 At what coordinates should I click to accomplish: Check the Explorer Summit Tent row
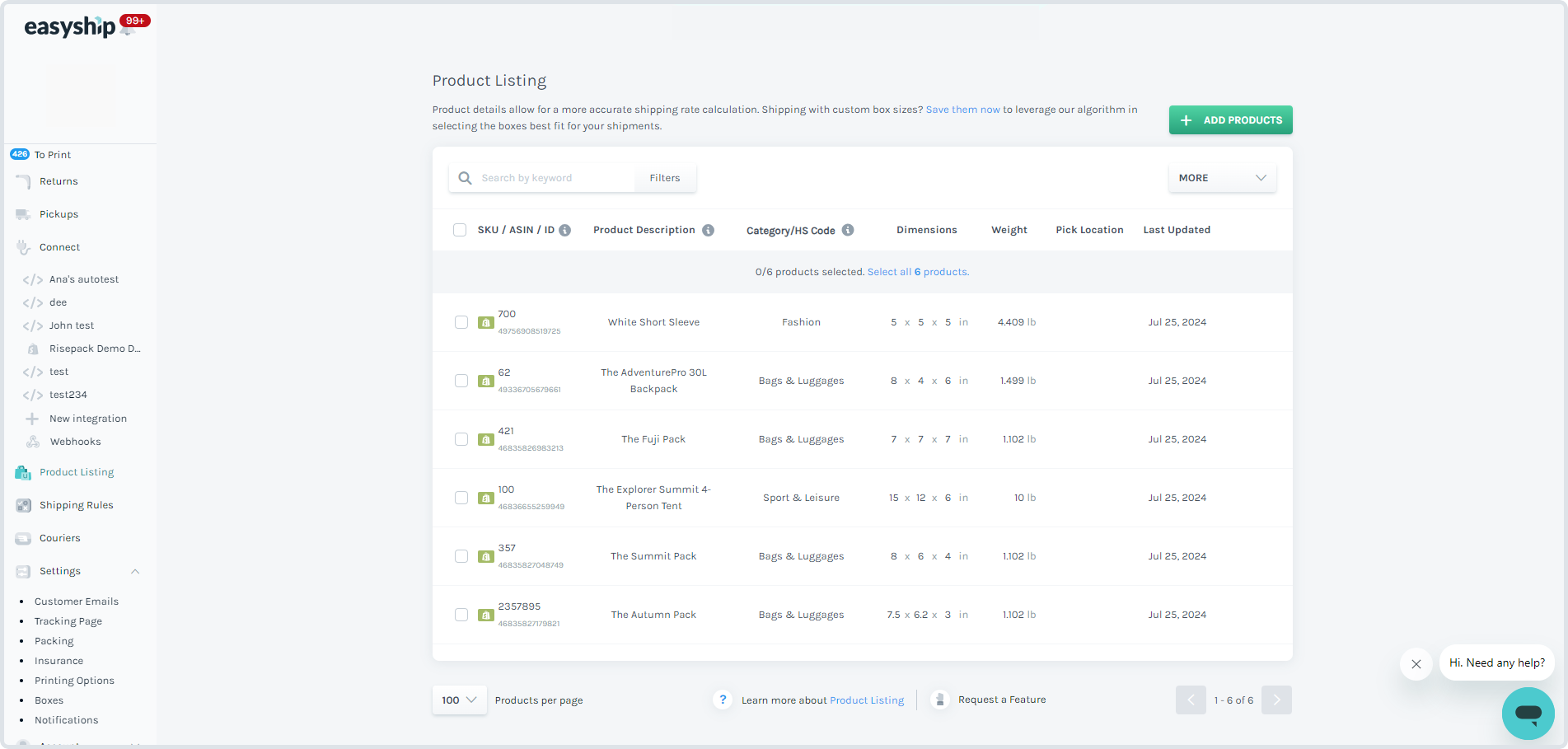[x=461, y=498]
